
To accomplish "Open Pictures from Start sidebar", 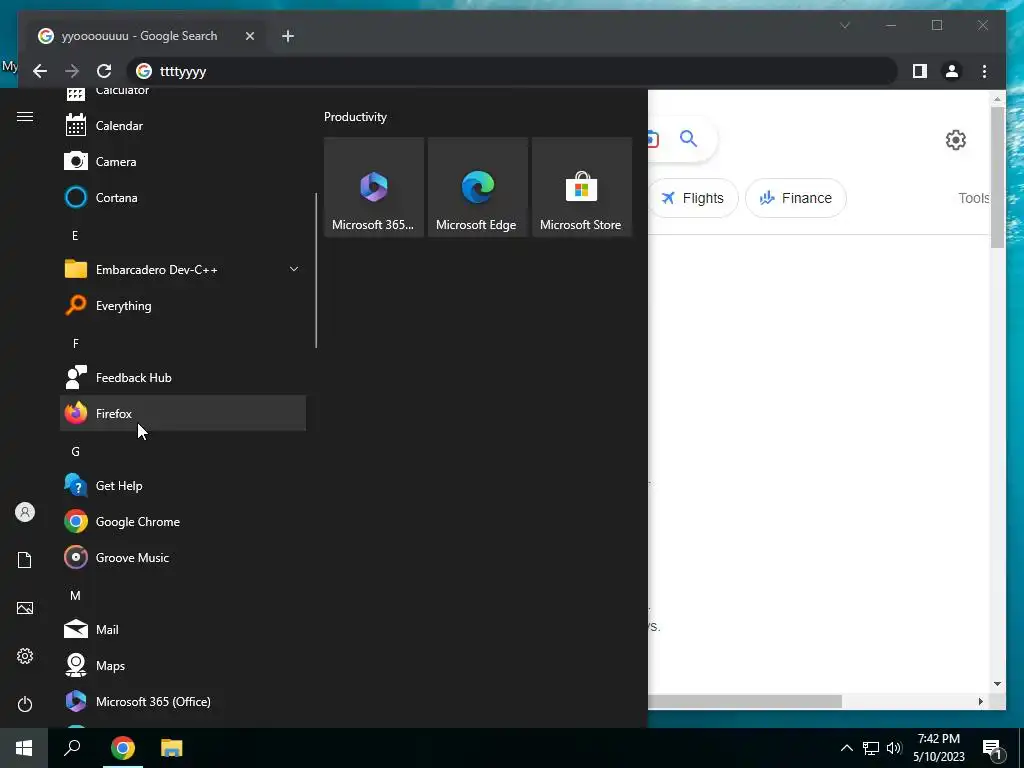I will [25, 608].
